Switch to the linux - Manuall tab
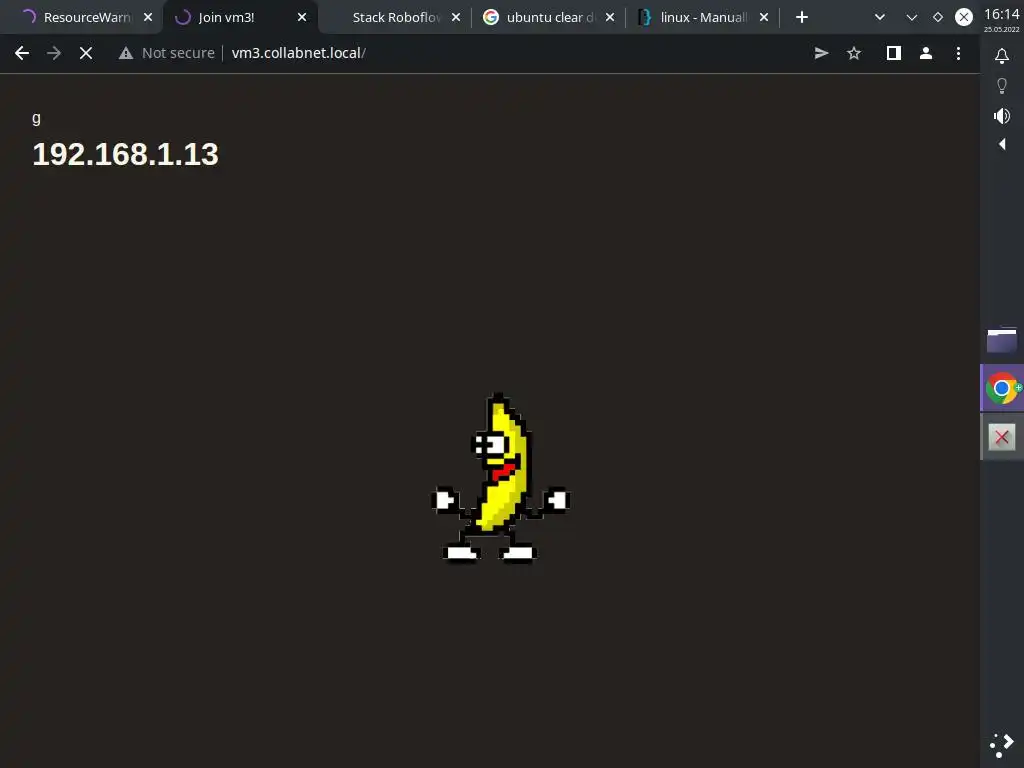 [x=704, y=17]
